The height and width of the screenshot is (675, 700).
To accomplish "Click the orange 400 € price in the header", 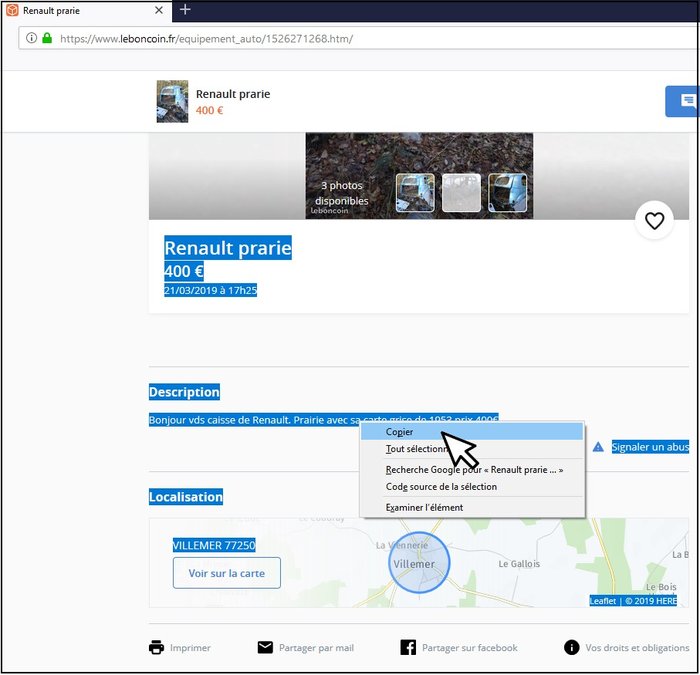I will [209, 110].
